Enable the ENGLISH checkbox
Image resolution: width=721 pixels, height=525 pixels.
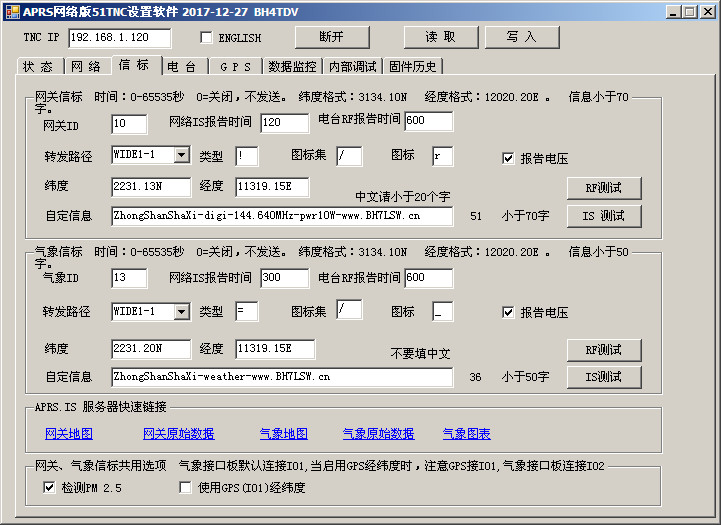click(x=207, y=38)
